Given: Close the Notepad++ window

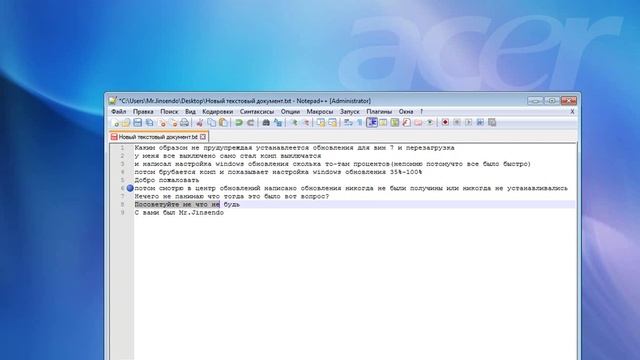Looking at the screenshot, I should click(569, 100).
